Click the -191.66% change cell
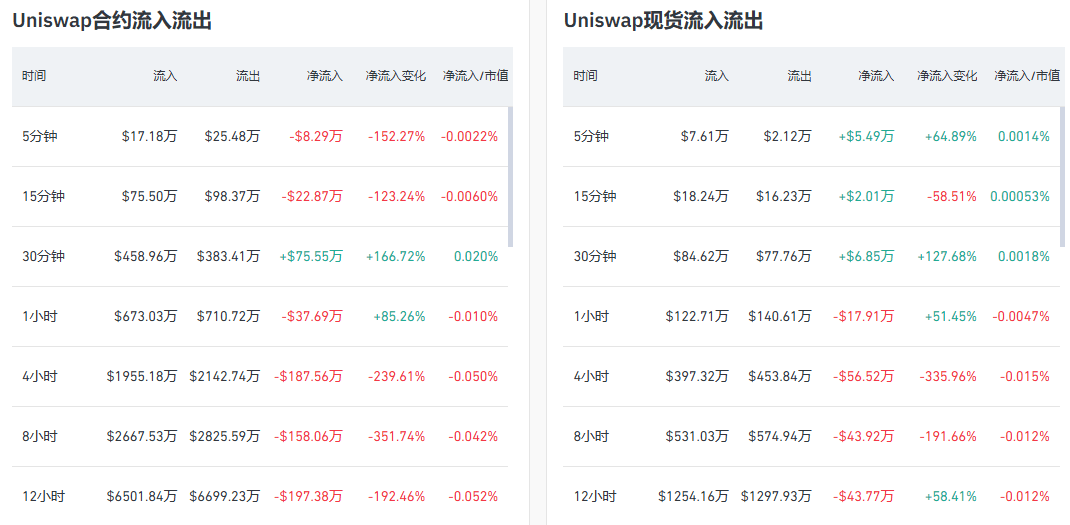The width and height of the screenshot is (1070, 525). 948,437
